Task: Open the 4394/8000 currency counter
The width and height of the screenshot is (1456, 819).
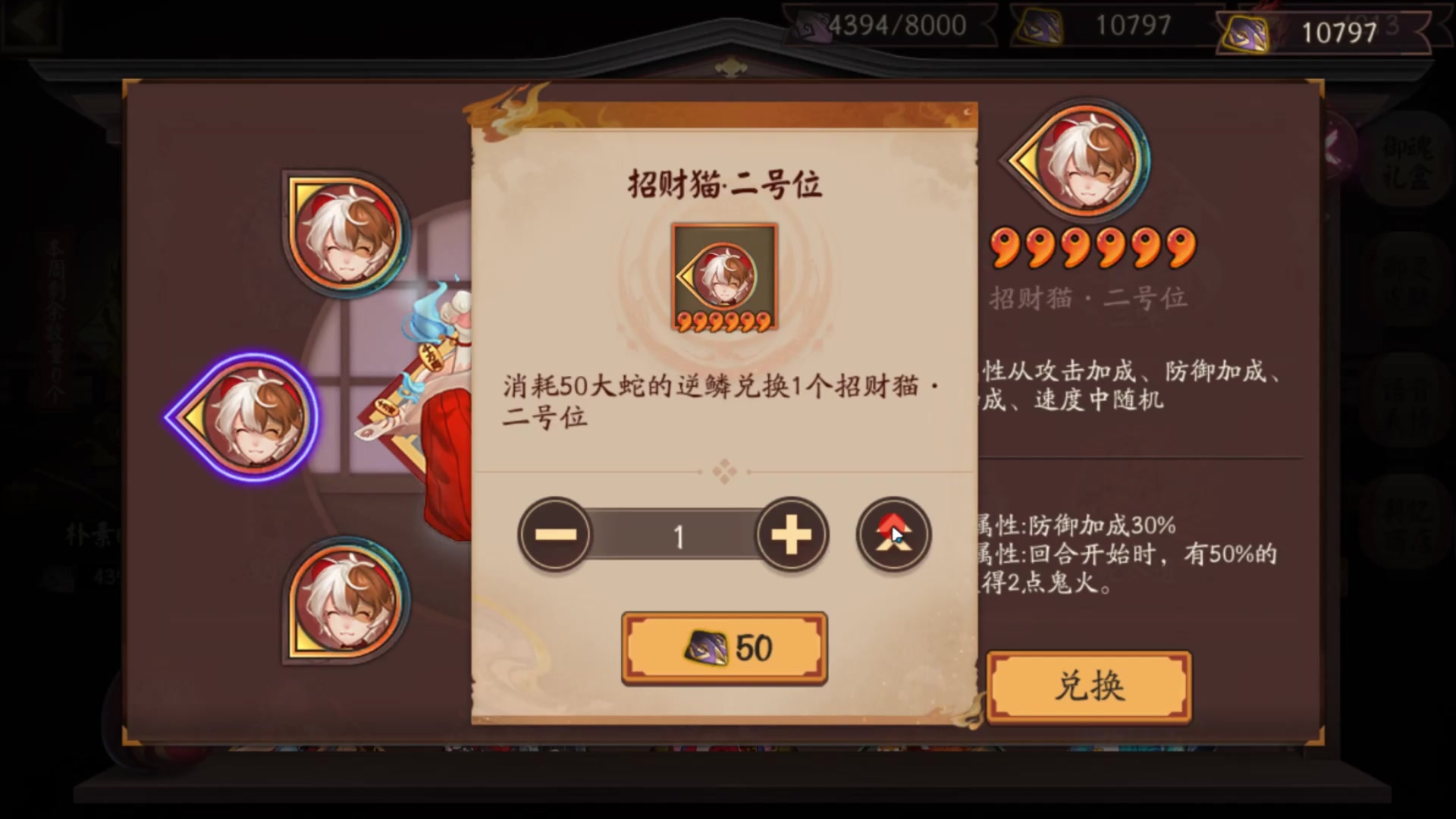Action: tap(889, 26)
